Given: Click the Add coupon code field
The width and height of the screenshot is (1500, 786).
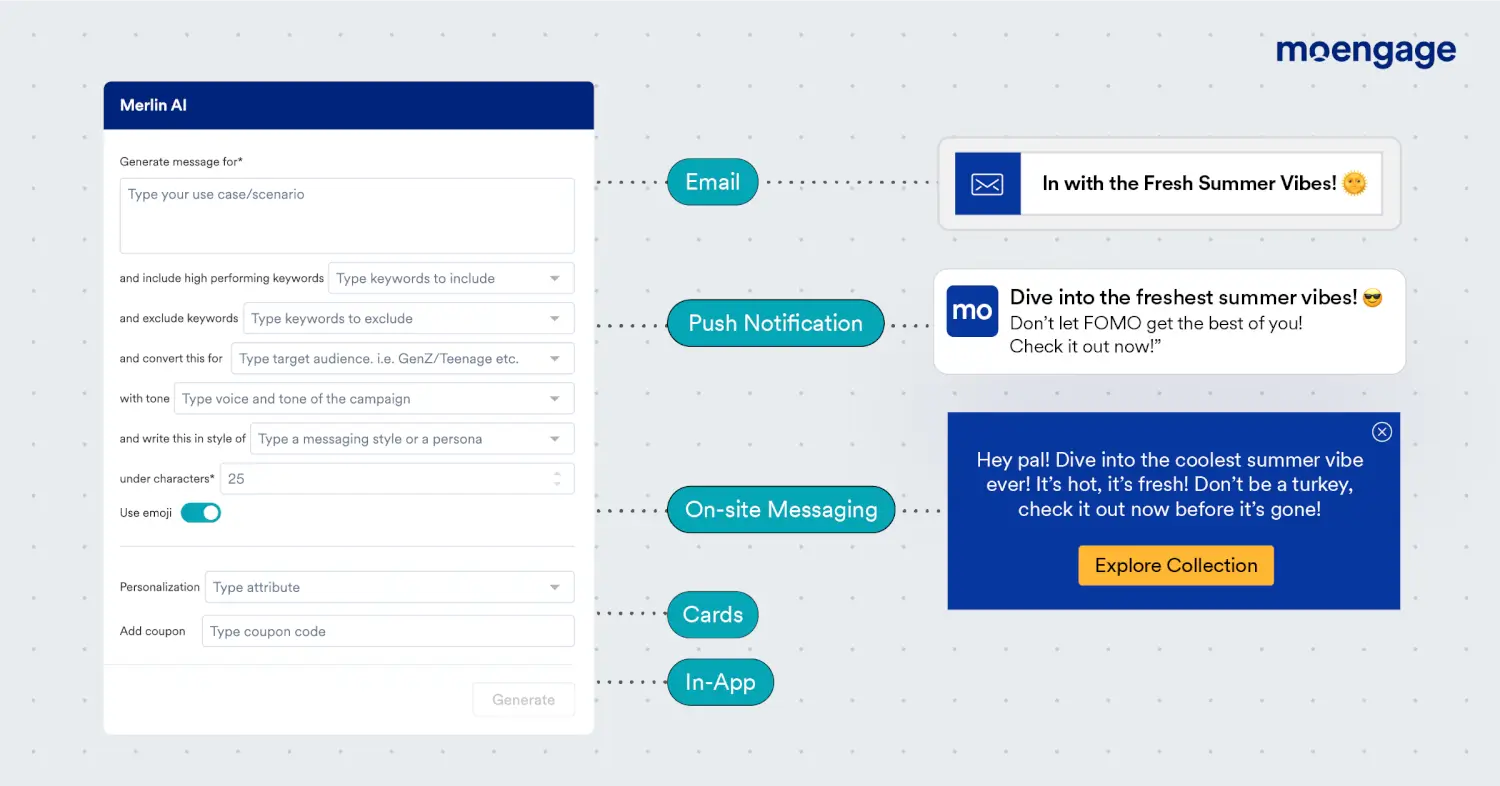Looking at the screenshot, I should [388, 631].
